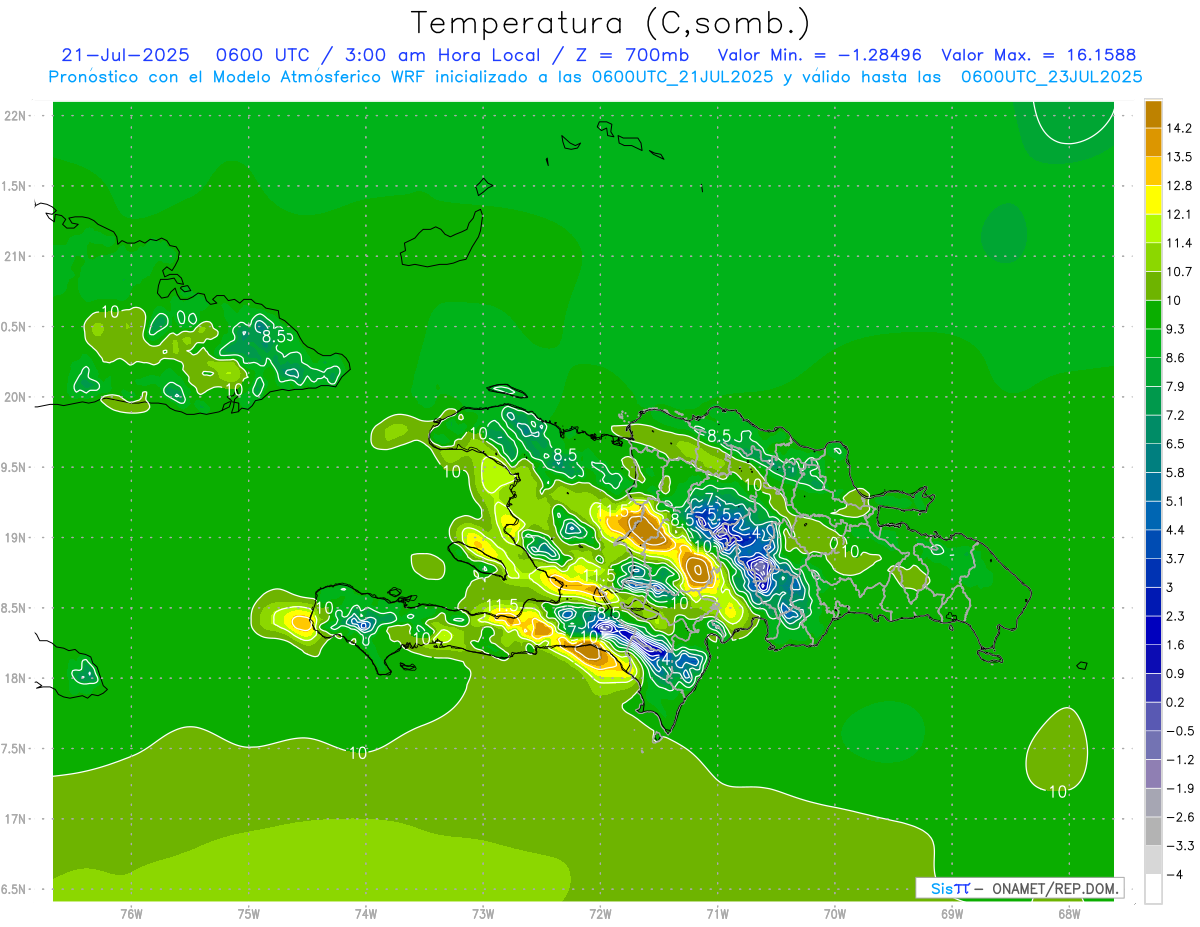Click the '72W' longitude axis label

tap(600, 913)
